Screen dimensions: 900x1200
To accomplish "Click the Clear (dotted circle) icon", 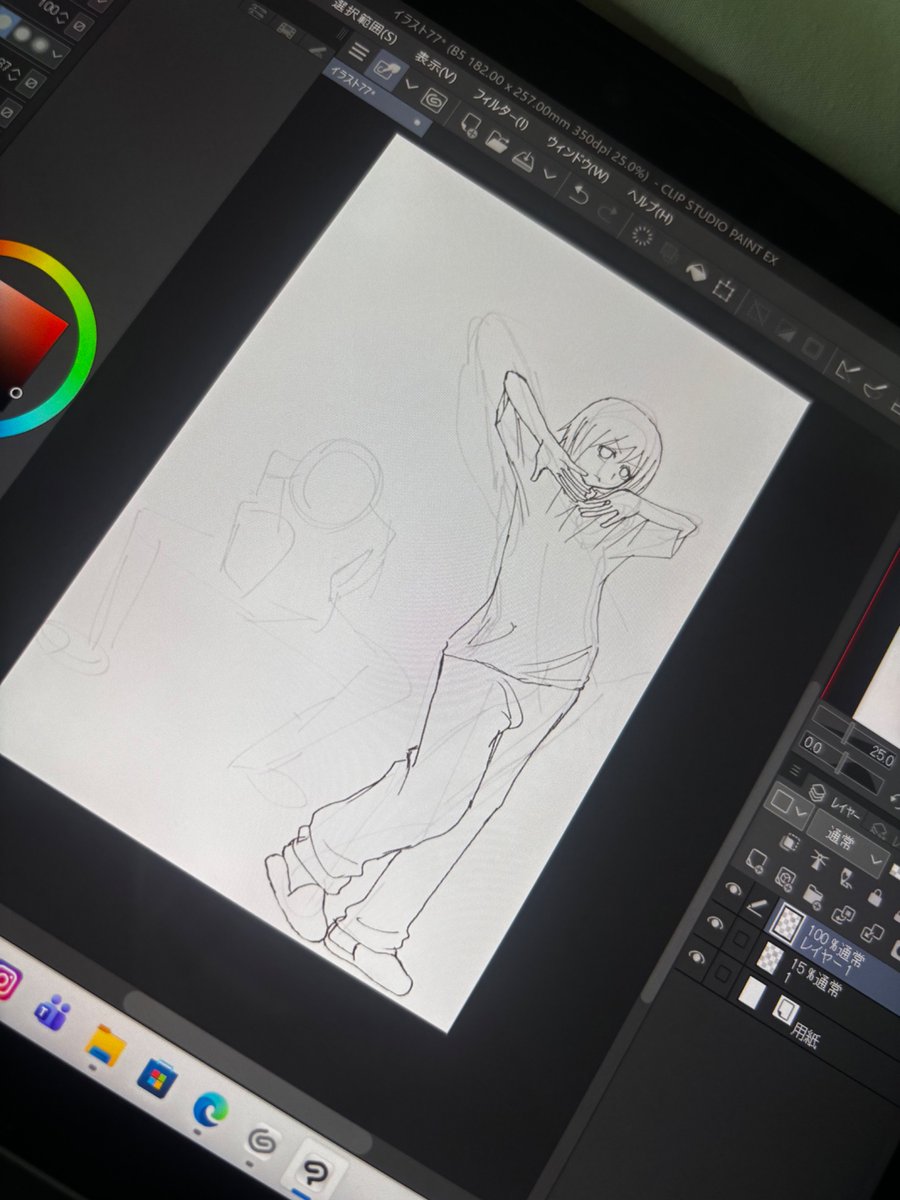I will (x=642, y=235).
